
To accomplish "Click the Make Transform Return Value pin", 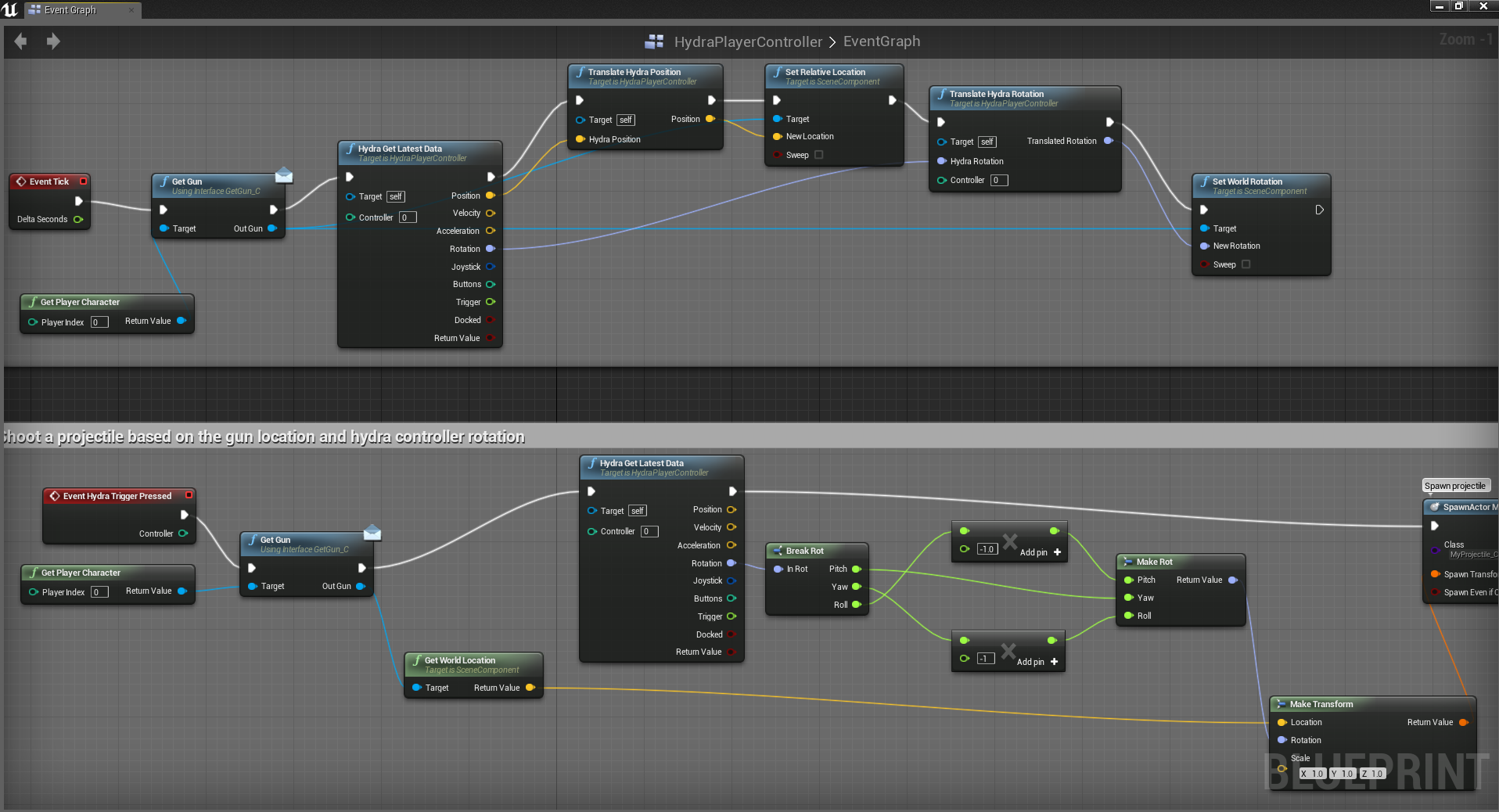I will [1464, 722].
